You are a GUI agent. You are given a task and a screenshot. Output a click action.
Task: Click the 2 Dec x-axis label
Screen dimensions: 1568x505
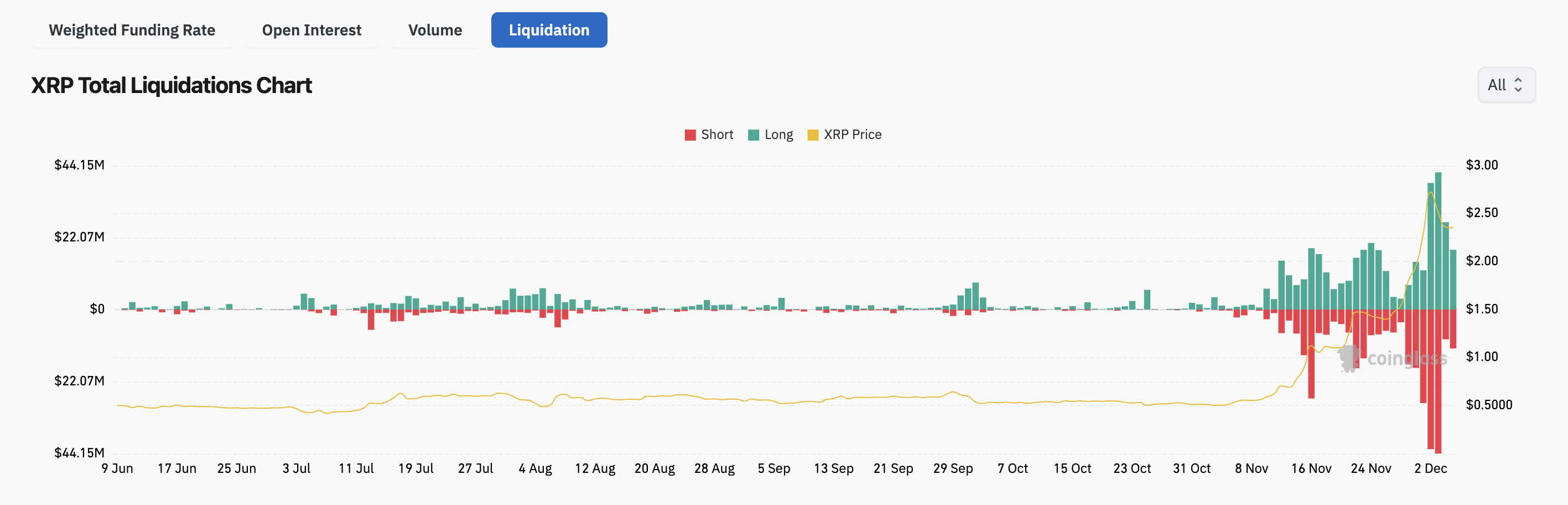1430,468
